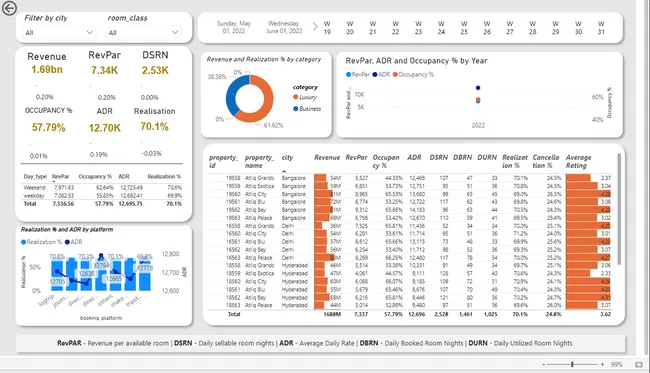Viewport: 650px width, 373px height.
Task: Select week W 26
Action: 487,28
